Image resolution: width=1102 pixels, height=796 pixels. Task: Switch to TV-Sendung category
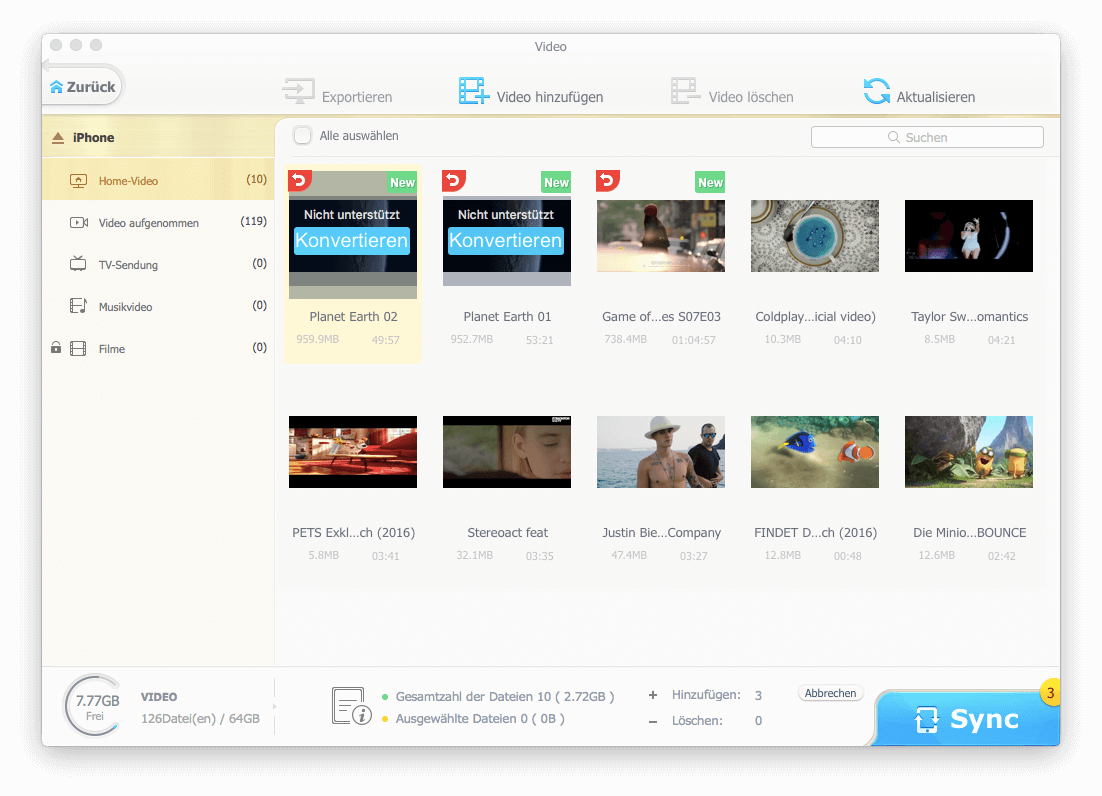point(128,265)
